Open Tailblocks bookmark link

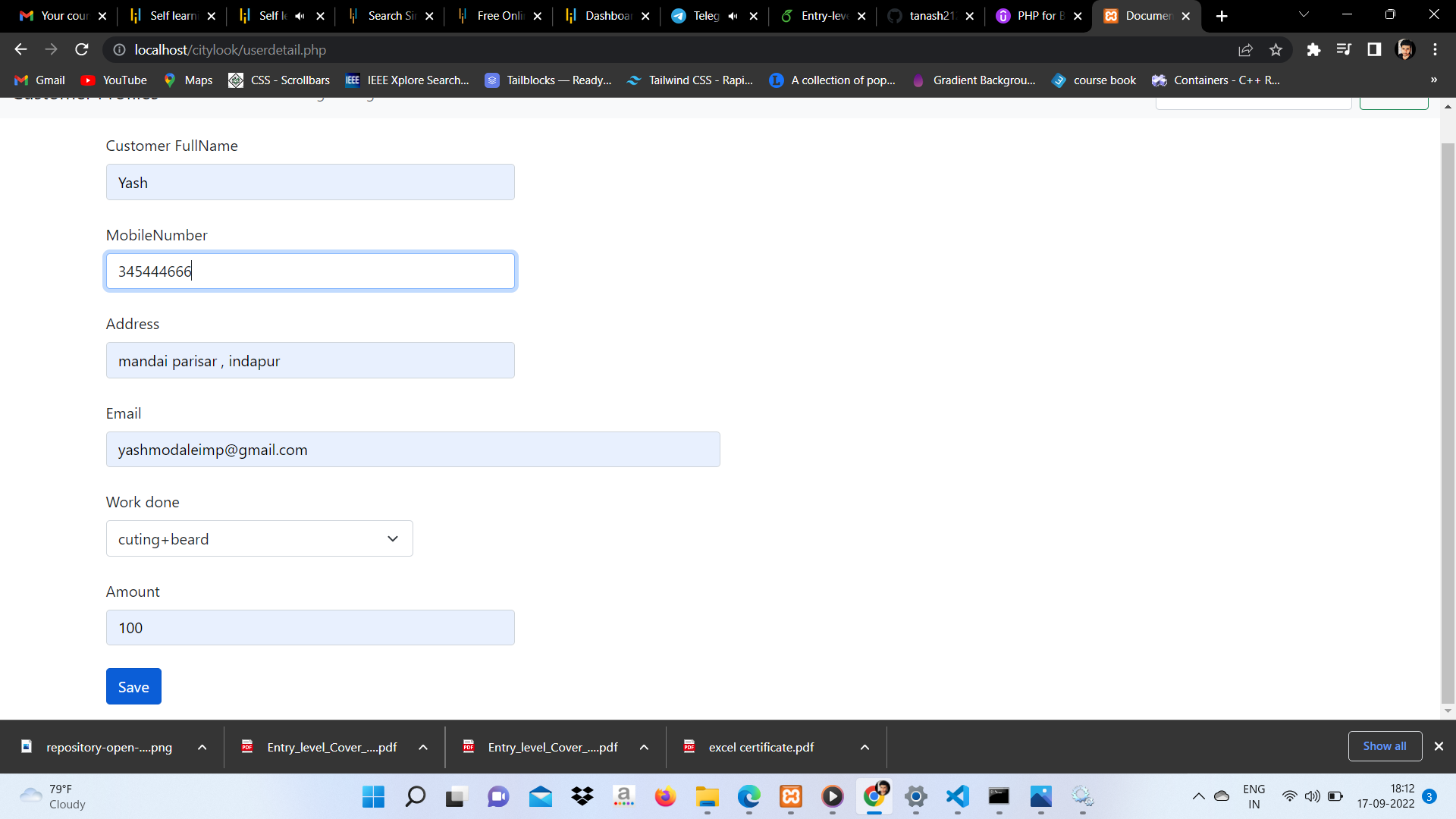click(548, 80)
